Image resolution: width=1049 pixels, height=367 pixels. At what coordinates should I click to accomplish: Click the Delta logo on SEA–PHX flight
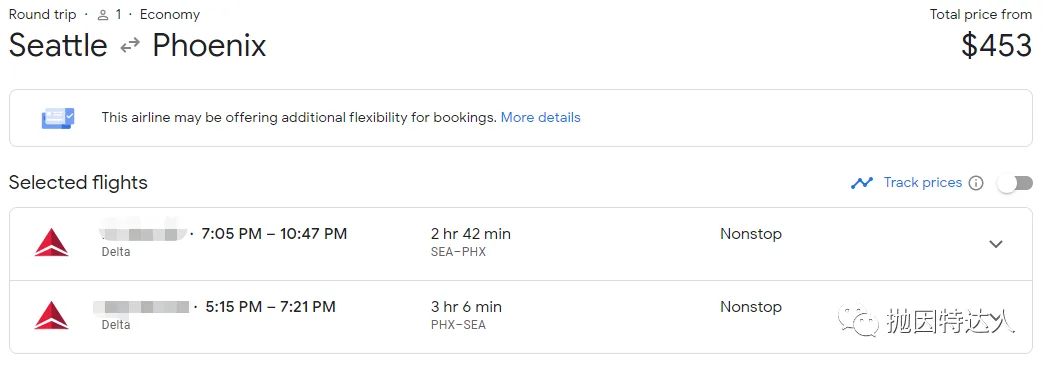click(52, 243)
